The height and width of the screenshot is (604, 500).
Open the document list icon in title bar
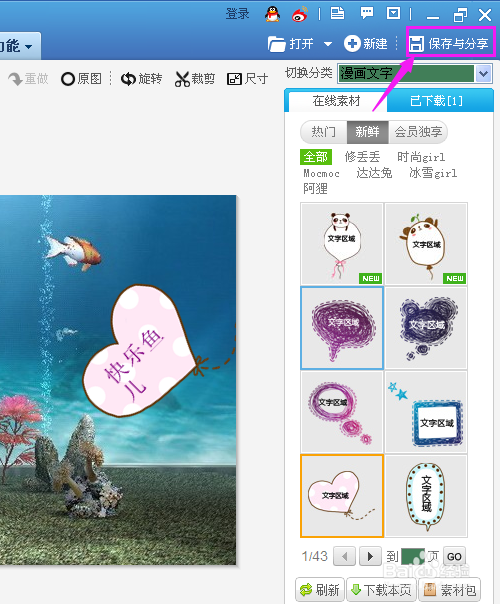pos(337,13)
